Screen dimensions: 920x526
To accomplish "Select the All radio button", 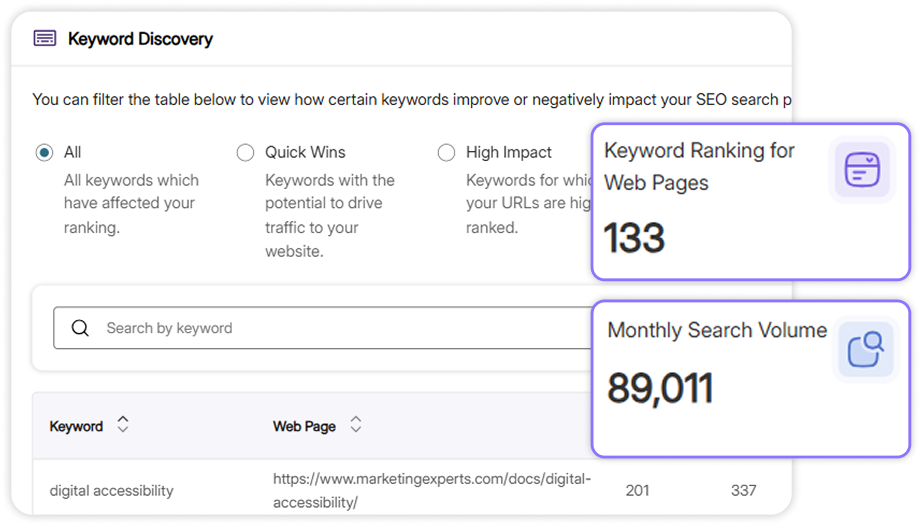I will coord(44,153).
